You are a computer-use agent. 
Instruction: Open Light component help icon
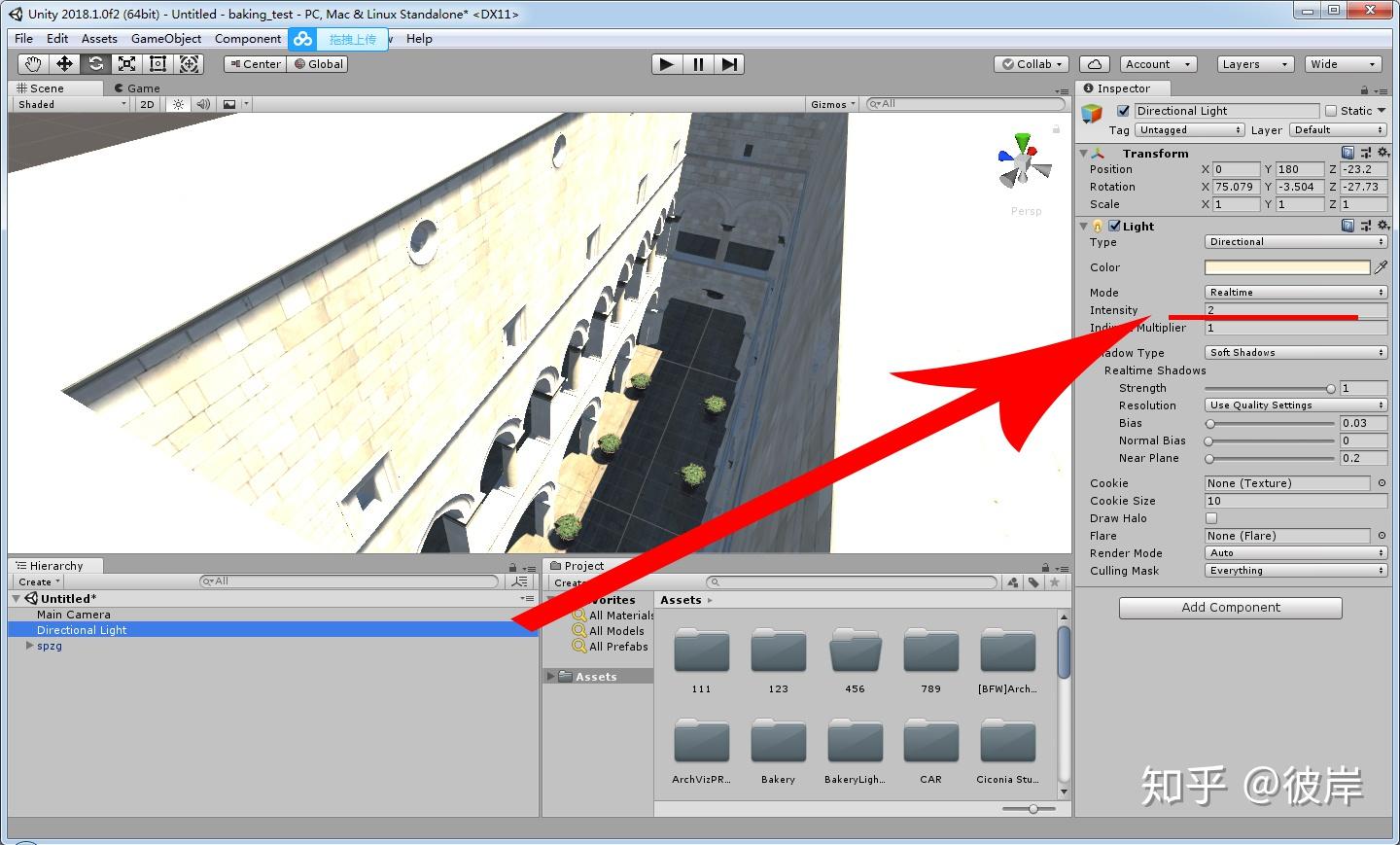[1347, 226]
